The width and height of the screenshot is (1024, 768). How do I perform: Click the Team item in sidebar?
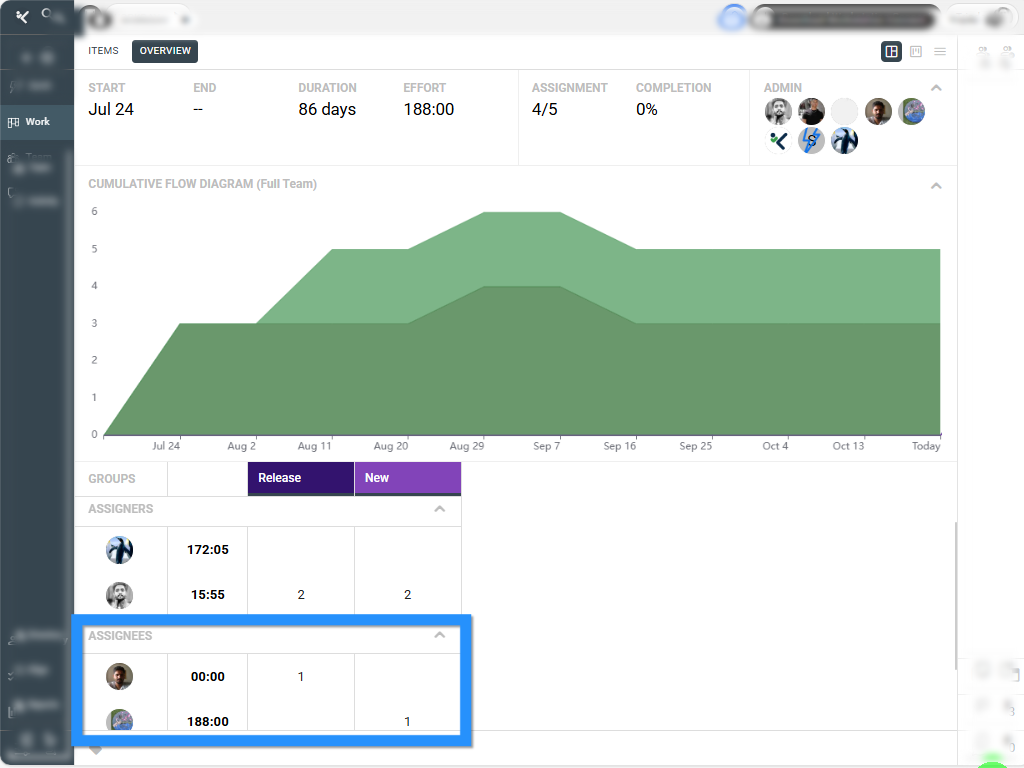37,158
